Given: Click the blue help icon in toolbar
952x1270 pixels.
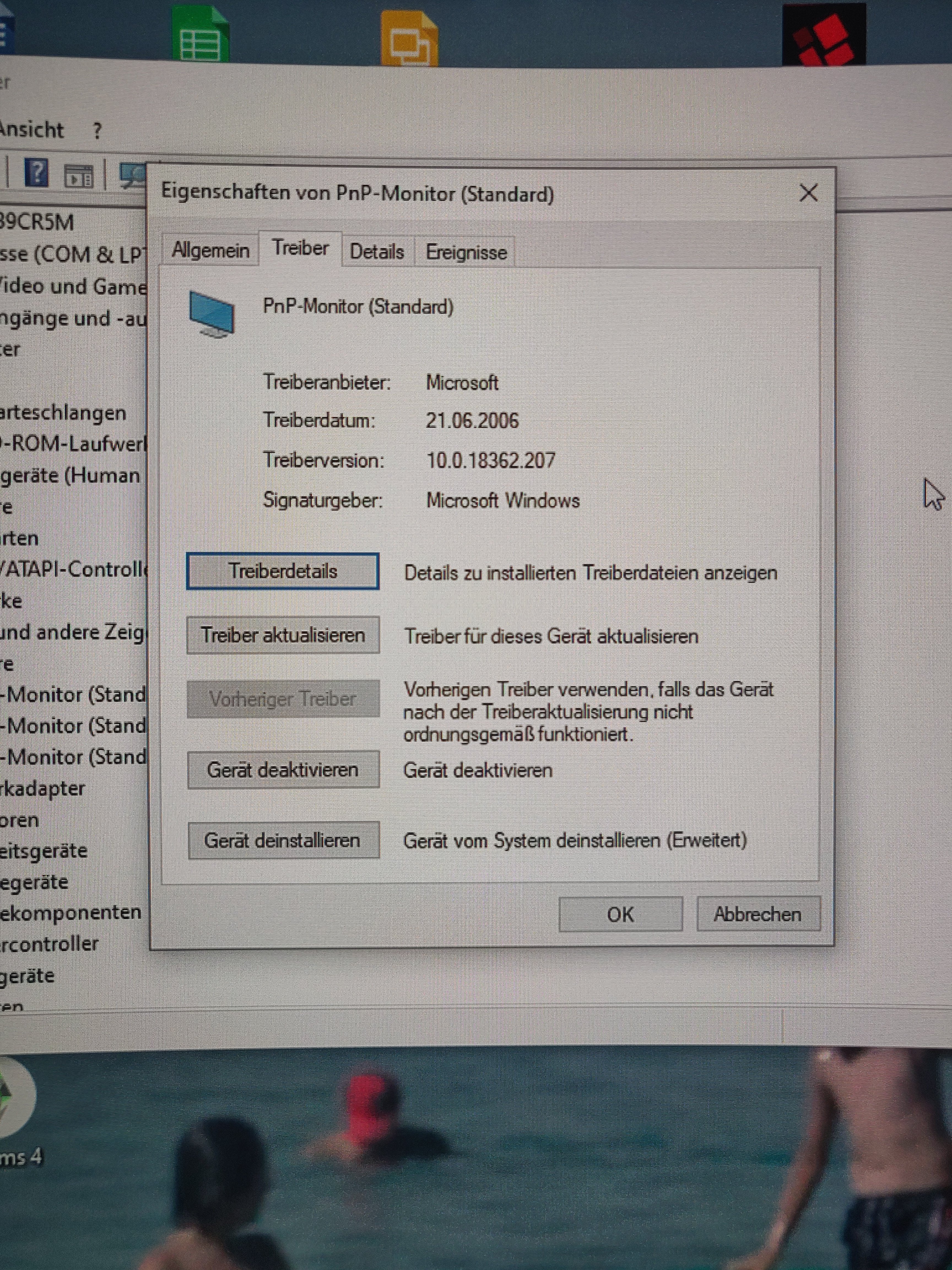Looking at the screenshot, I should pyautogui.click(x=36, y=173).
